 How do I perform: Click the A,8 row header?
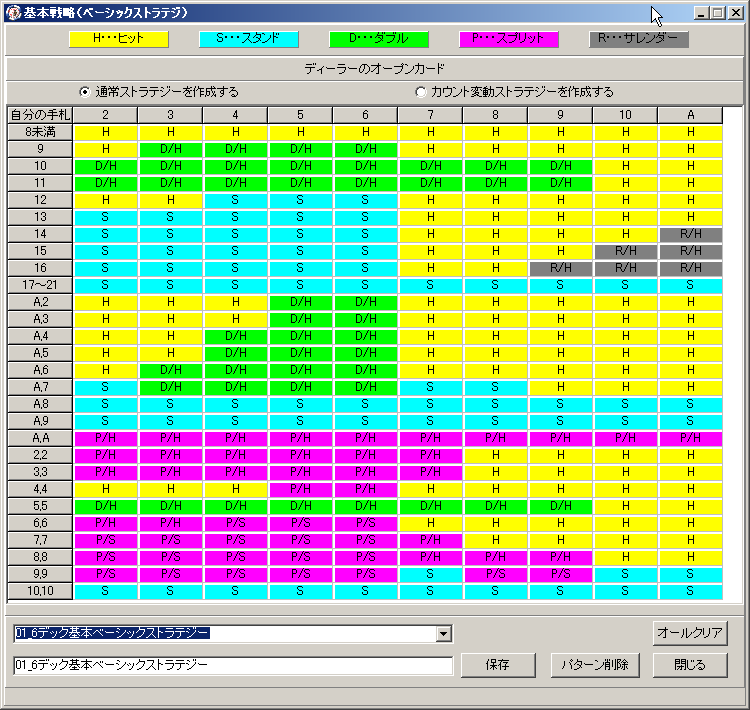tap(40, 404)
